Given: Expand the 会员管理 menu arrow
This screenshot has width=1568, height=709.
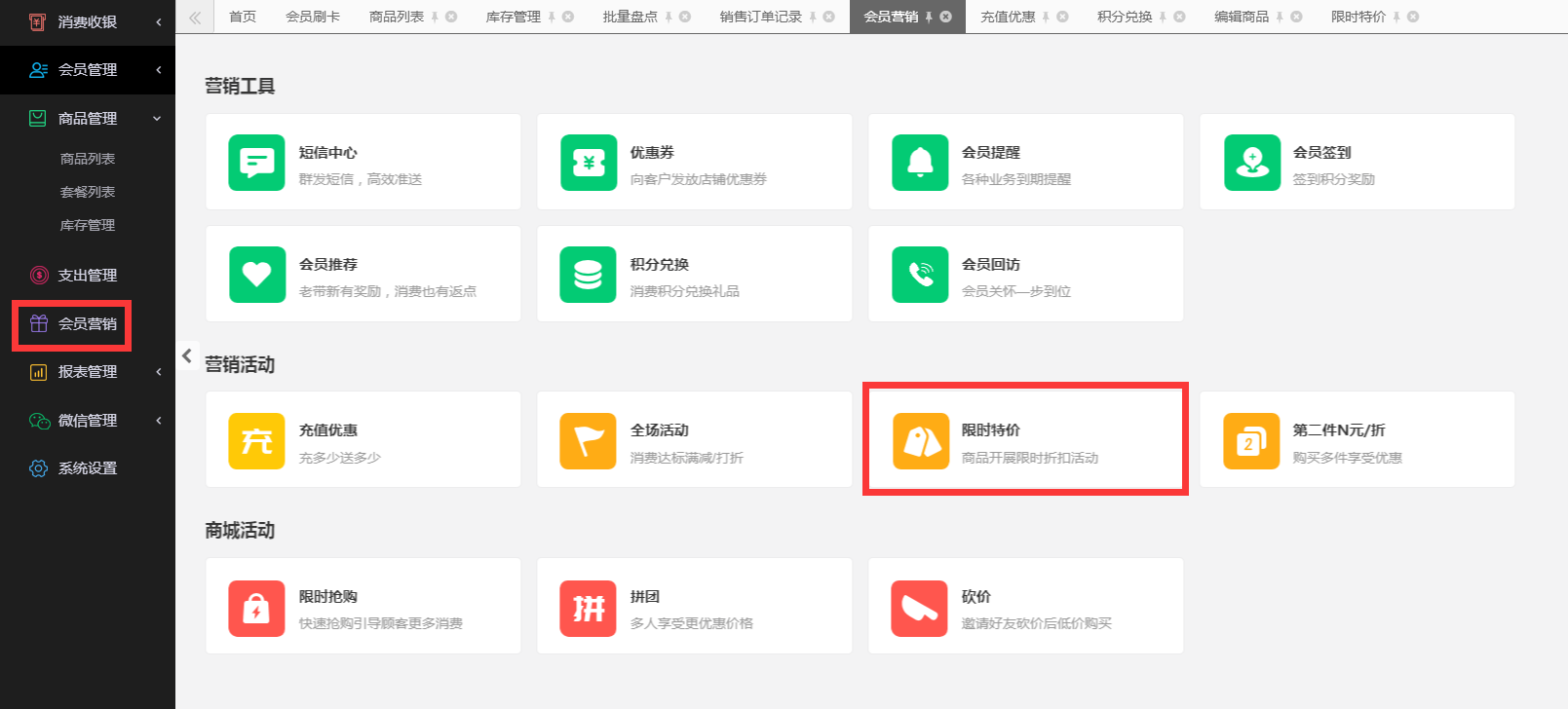Looking at the screenshot, I should click(158, 70).
